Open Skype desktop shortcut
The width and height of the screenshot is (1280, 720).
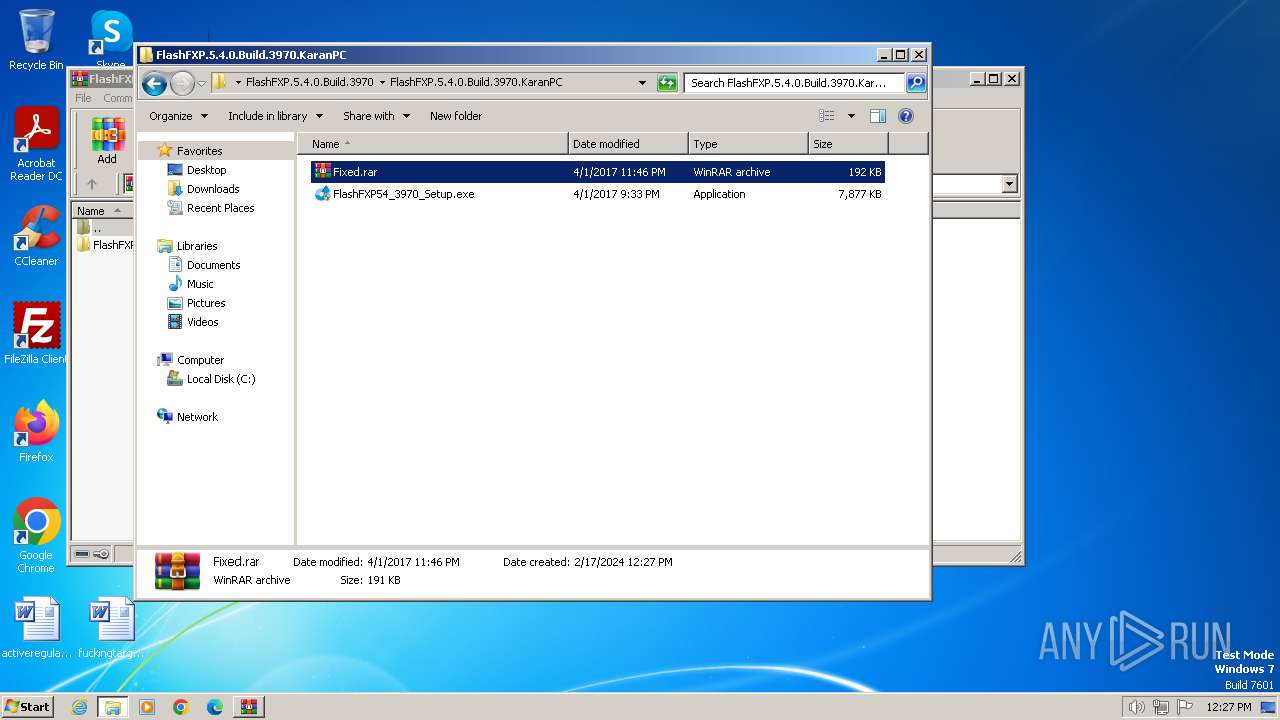click(x=111, y=40)
